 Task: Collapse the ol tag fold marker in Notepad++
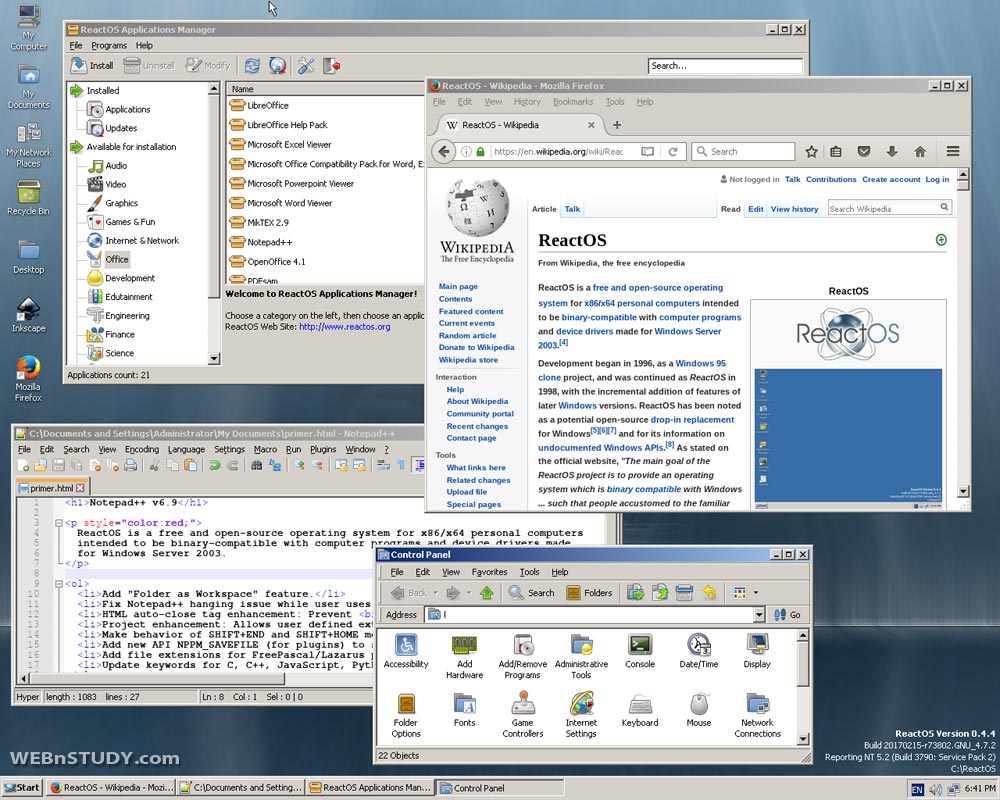pyautogui.click(x=59, y=584)
